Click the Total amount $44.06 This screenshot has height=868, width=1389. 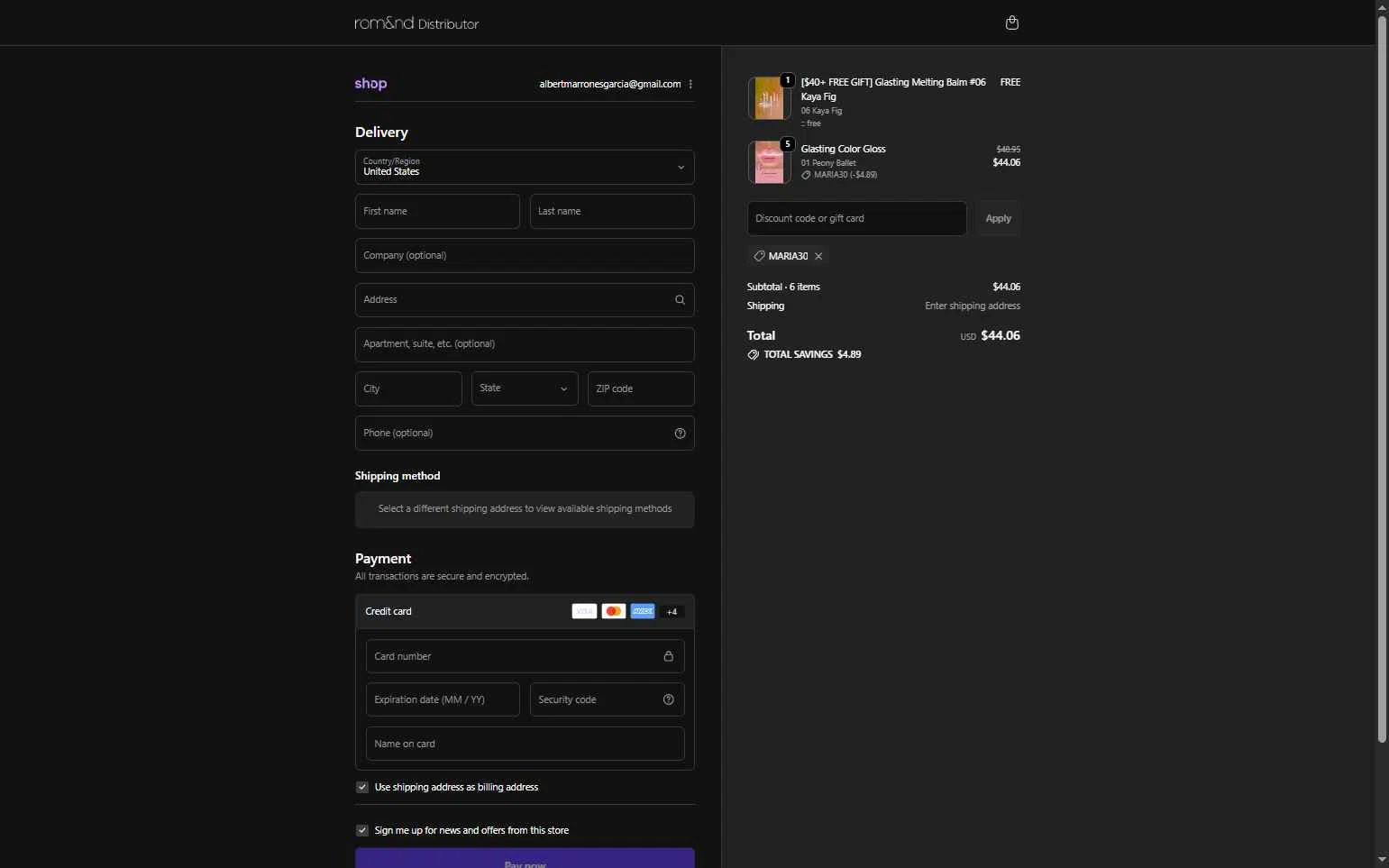[x=1001, y=335]
